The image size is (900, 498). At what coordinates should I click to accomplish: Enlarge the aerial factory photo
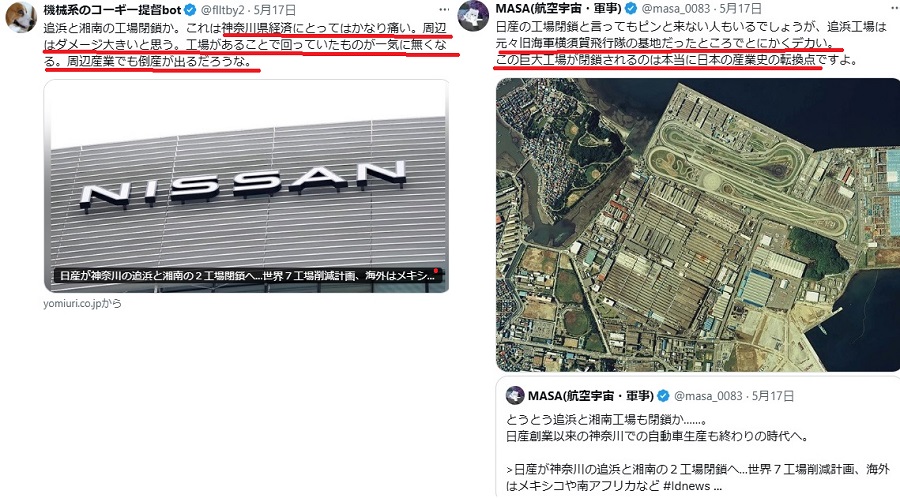(x=698, y=225)
